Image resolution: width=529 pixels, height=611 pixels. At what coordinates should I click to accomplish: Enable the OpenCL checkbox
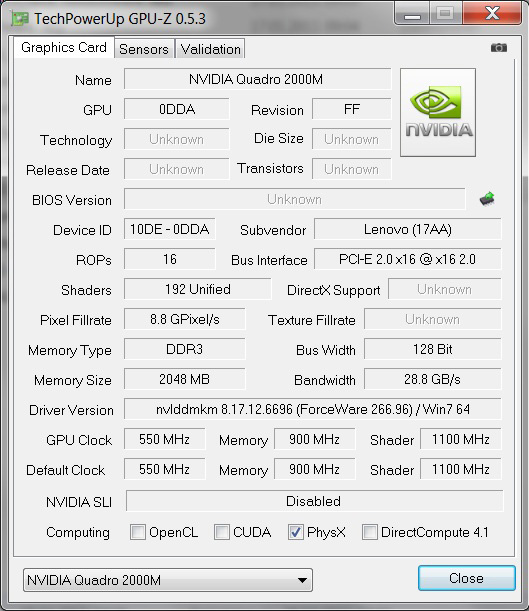138,532
